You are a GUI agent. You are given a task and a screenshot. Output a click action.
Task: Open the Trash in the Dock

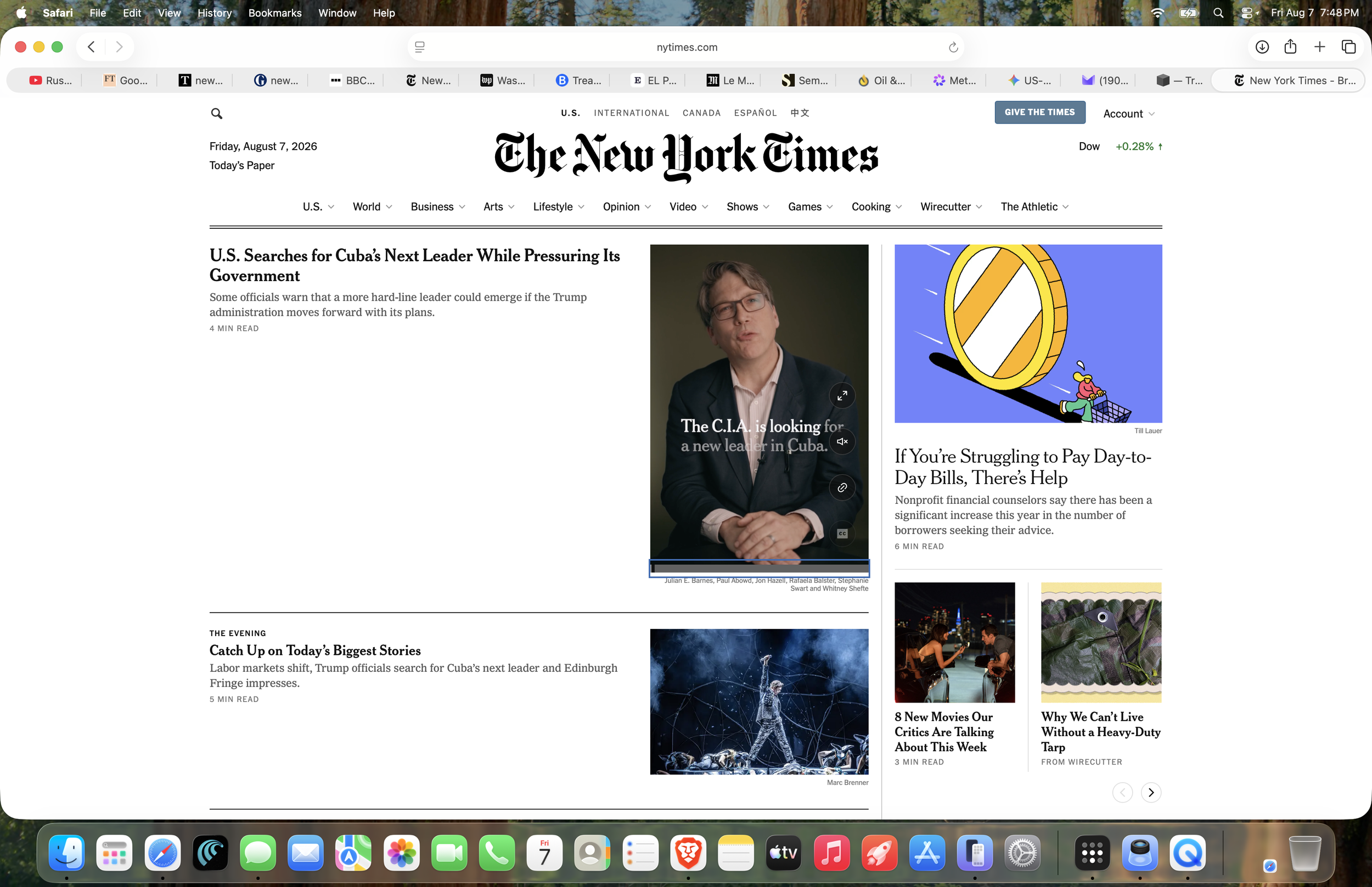[1304, 853]
